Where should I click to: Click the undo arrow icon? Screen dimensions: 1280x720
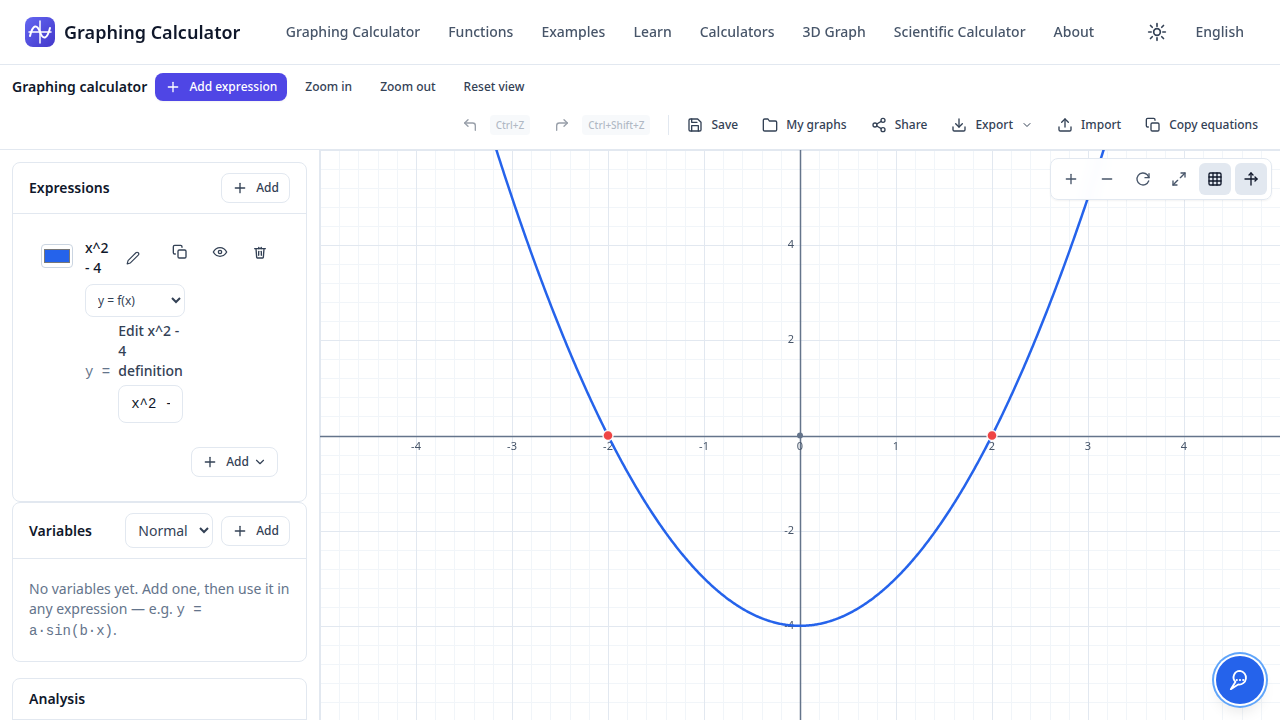click(470, 125)
